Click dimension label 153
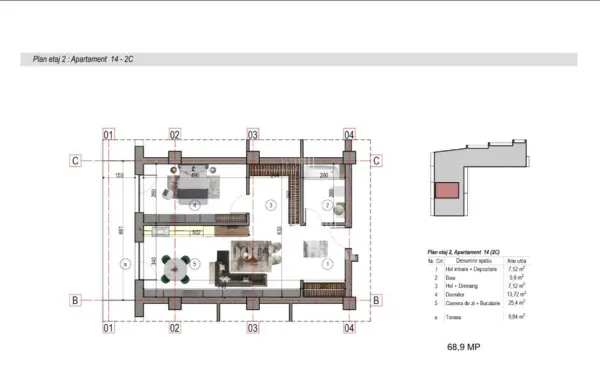 [x=119, y=175]
